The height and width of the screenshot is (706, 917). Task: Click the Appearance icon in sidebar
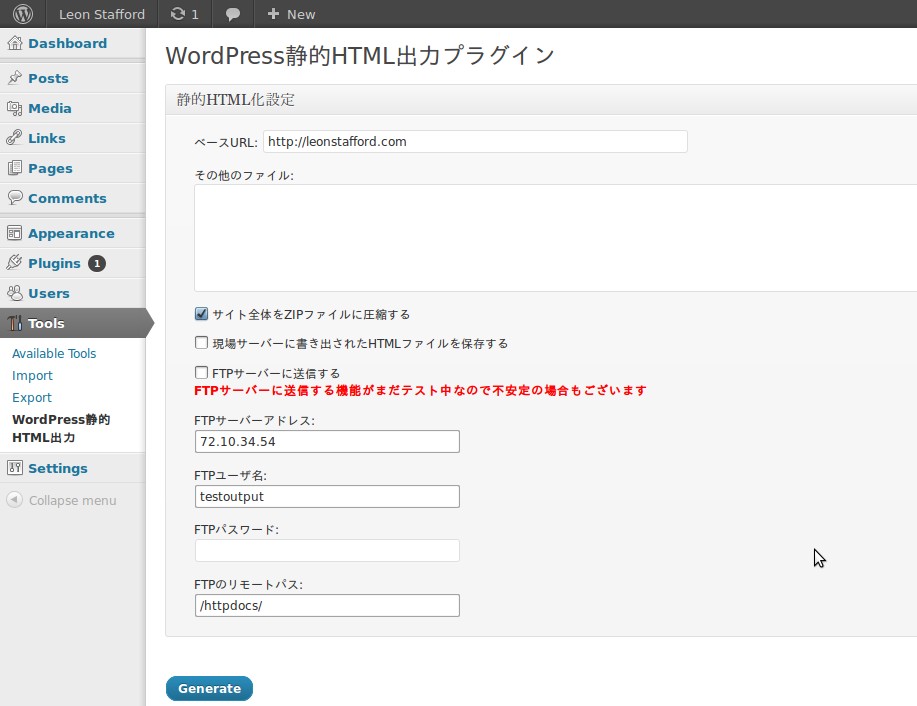tap(15, 233)
